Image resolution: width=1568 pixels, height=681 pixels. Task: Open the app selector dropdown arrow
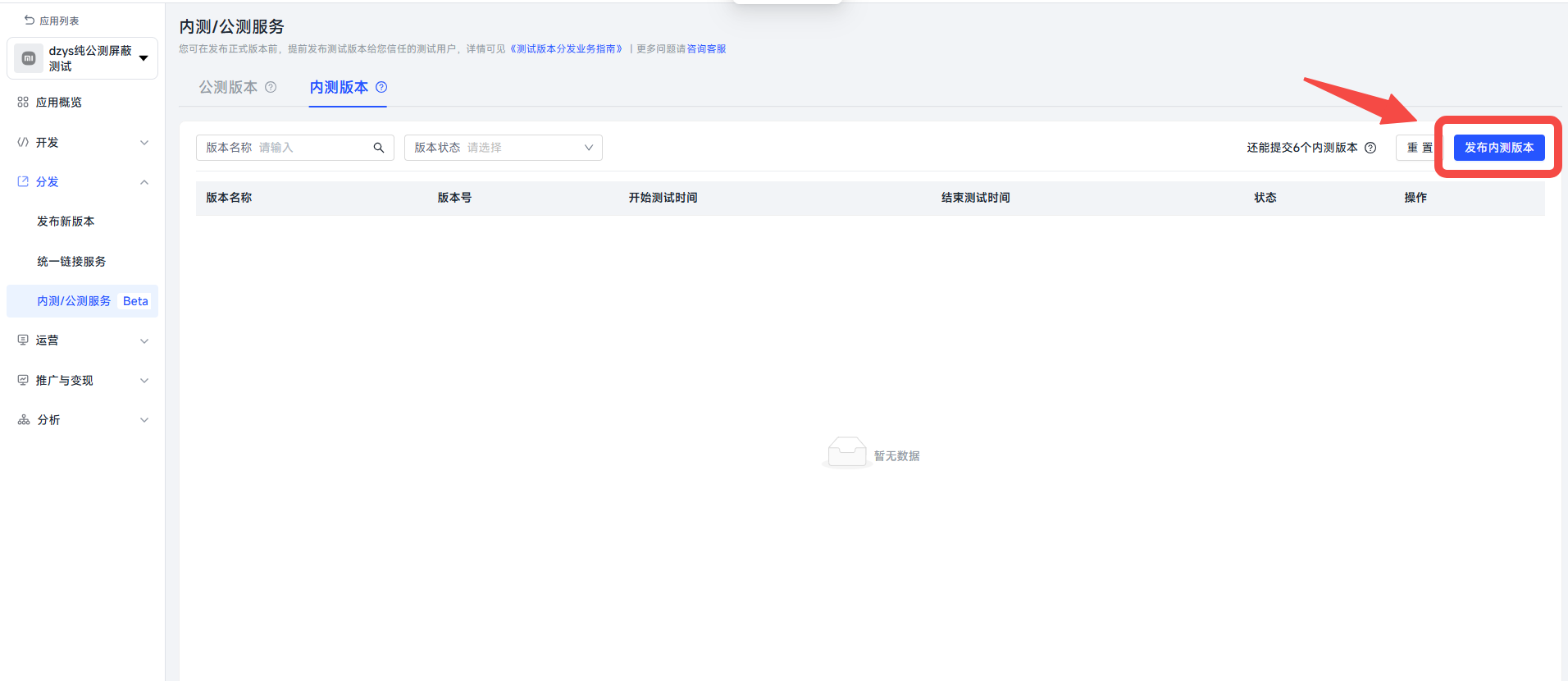[144, 58]
